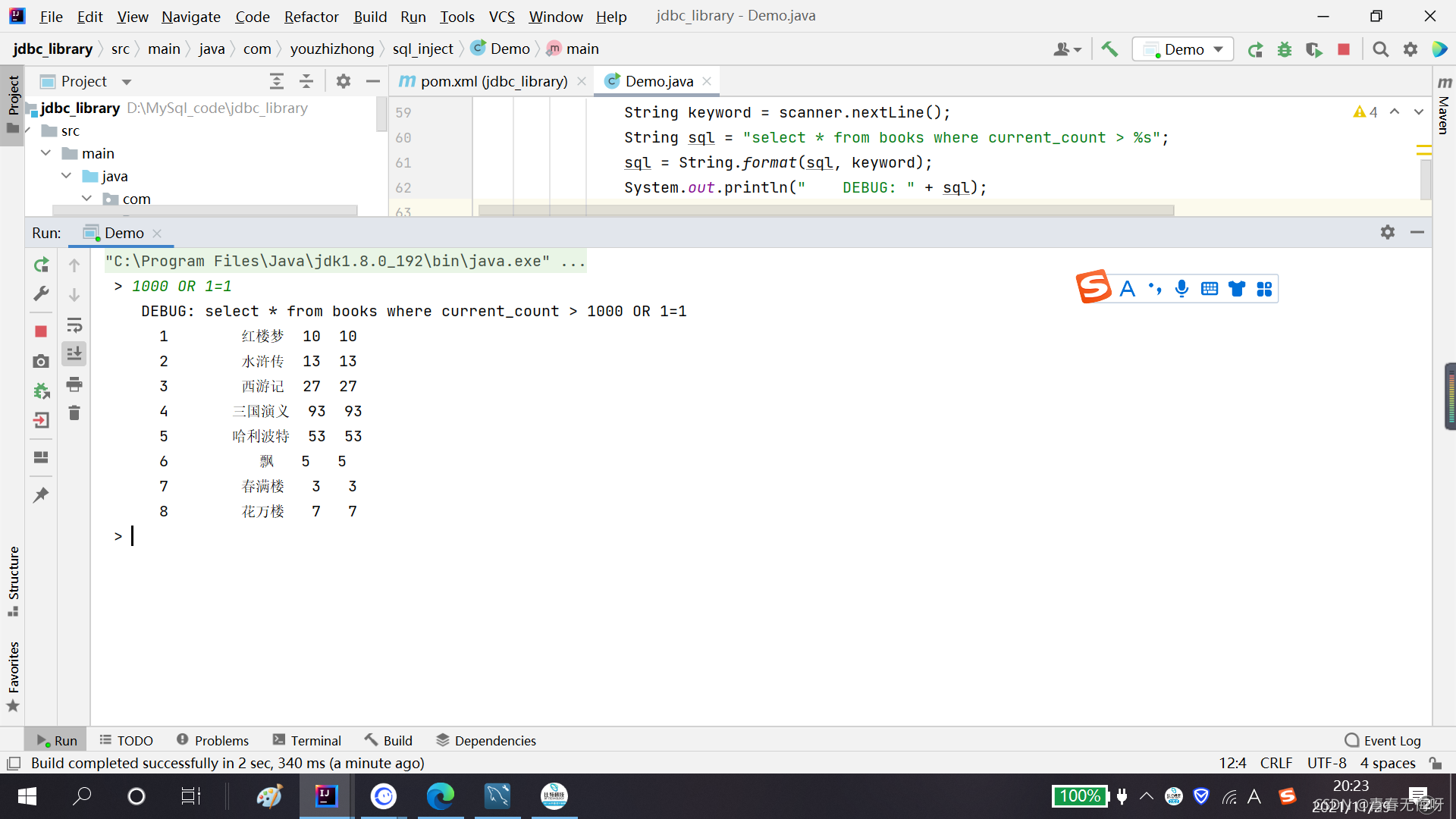This screenshot has width=1456, height=819.
Task: Open Search Everywhere magnifier
Action: click(x=1381, y=49)
